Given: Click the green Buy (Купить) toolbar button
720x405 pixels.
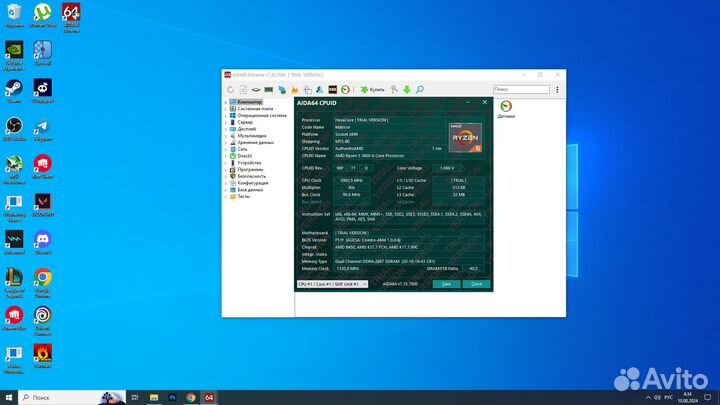Looking at the screenshot, I should [x=372, y=90].
